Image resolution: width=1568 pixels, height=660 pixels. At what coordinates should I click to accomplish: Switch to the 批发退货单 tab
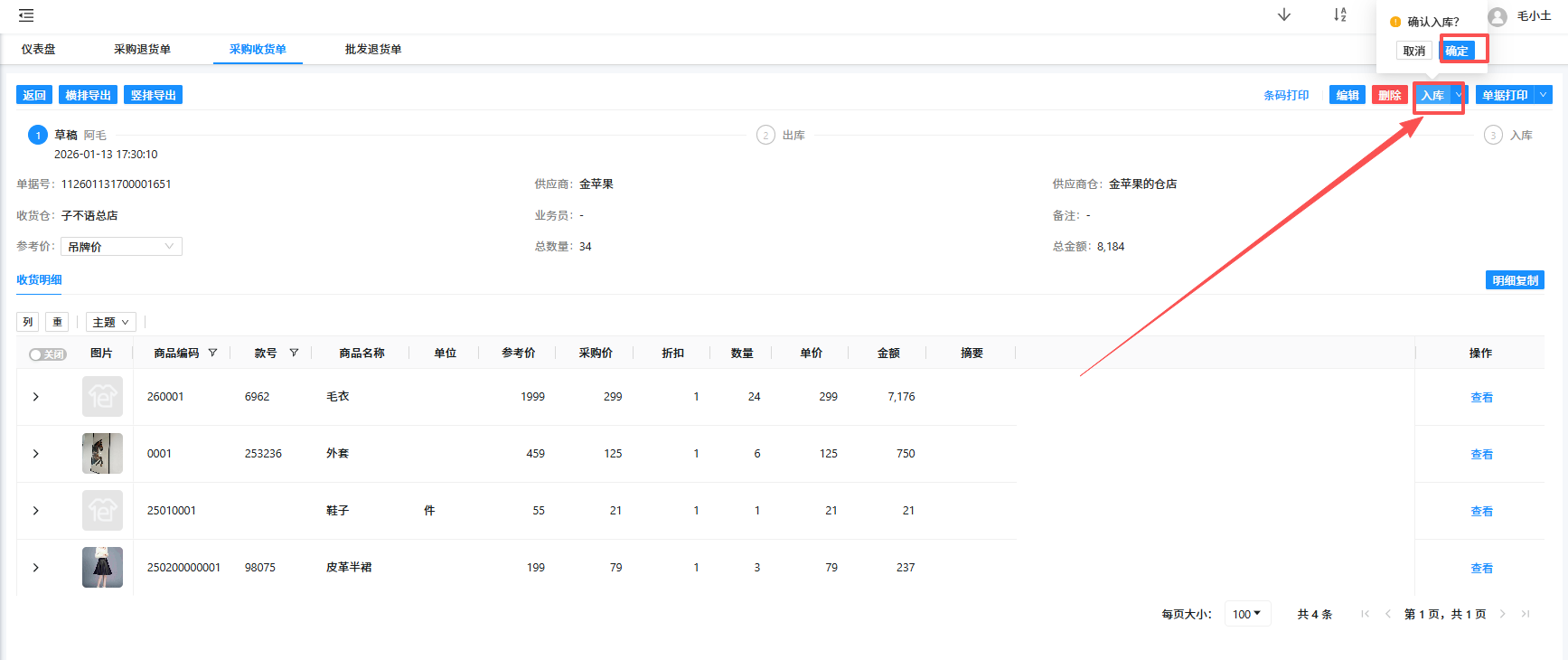coord(373,50)
